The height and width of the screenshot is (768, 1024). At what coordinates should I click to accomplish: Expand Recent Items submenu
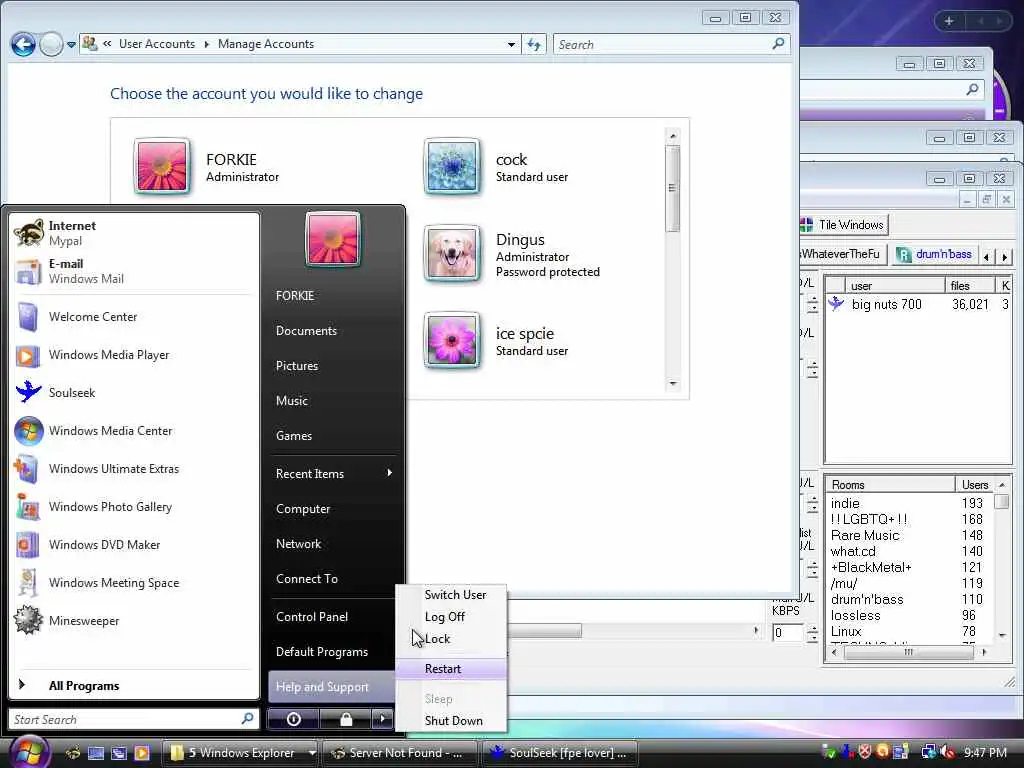(x=332, y=473)
